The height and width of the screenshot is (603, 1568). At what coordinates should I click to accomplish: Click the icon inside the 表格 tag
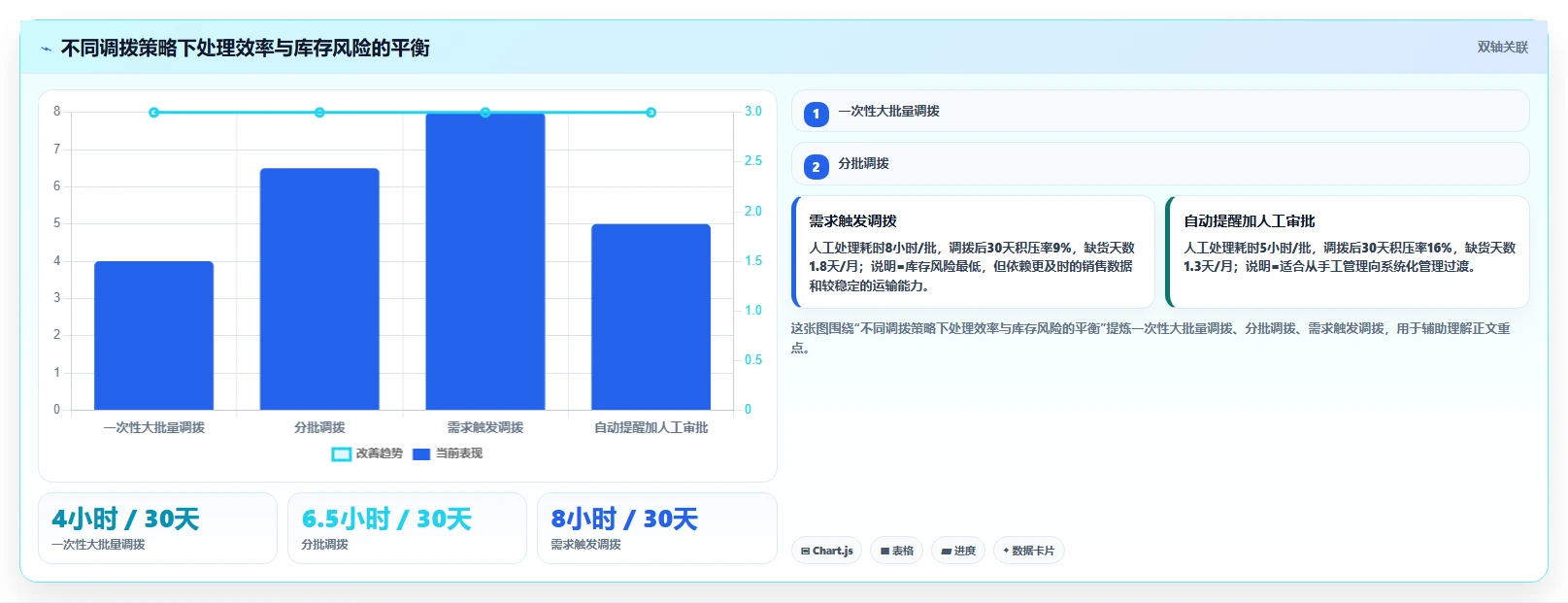(x=884, y=552)
